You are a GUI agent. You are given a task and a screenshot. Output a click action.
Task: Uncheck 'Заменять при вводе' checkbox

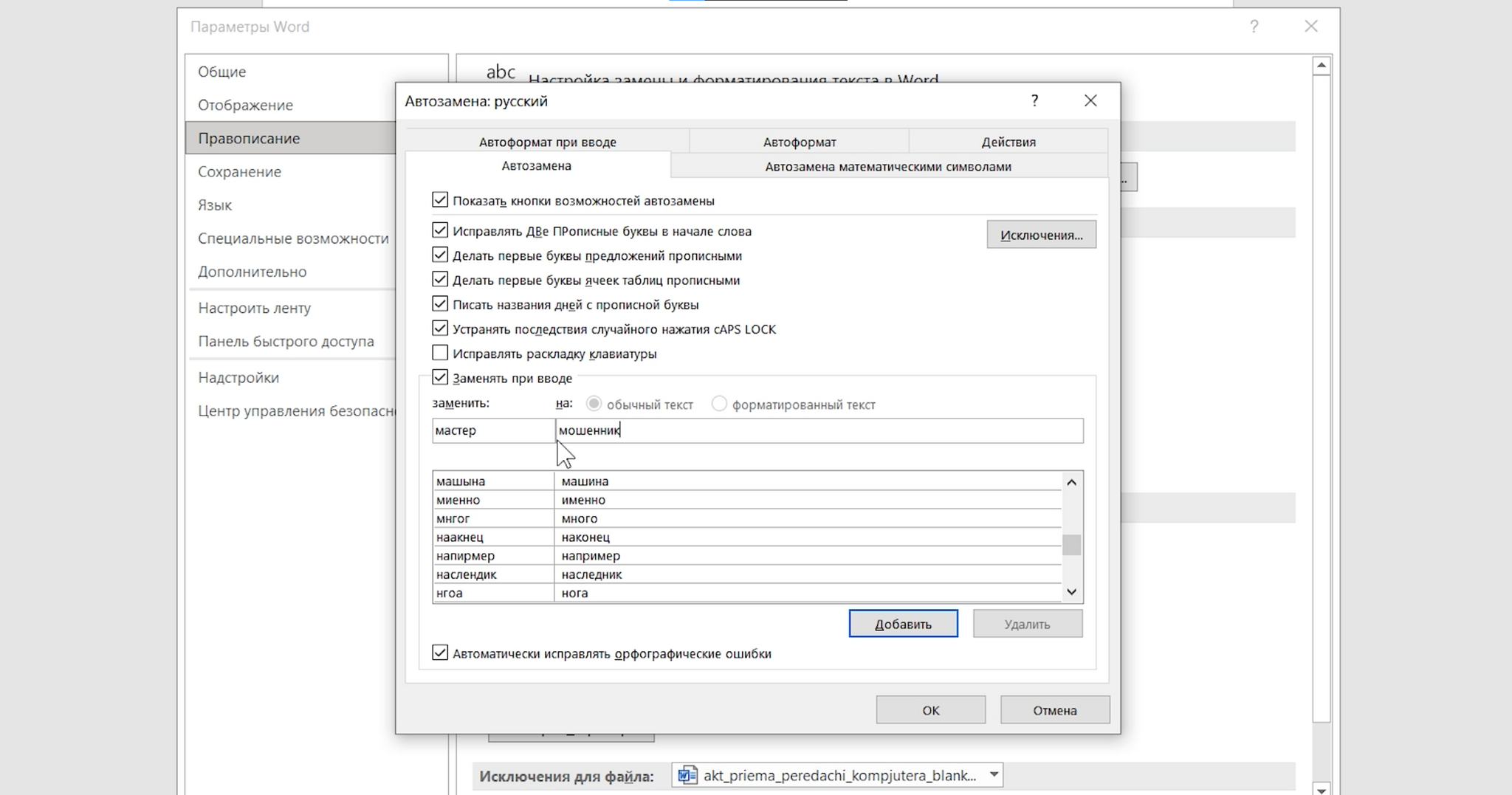coord(440,377)
